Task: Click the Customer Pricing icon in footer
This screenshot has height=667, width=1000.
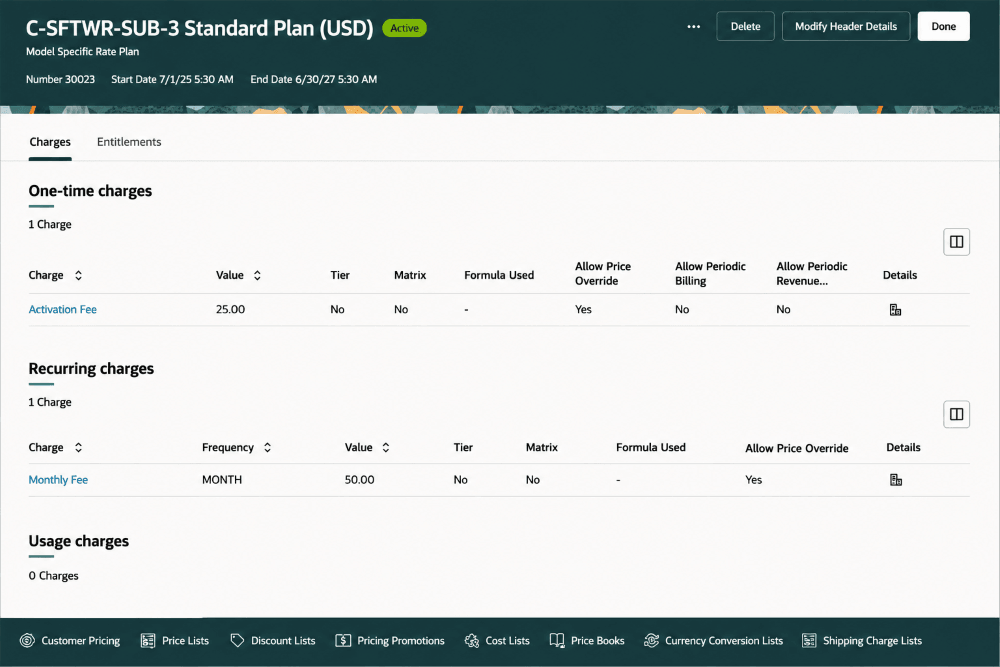Action: [27, 640]
